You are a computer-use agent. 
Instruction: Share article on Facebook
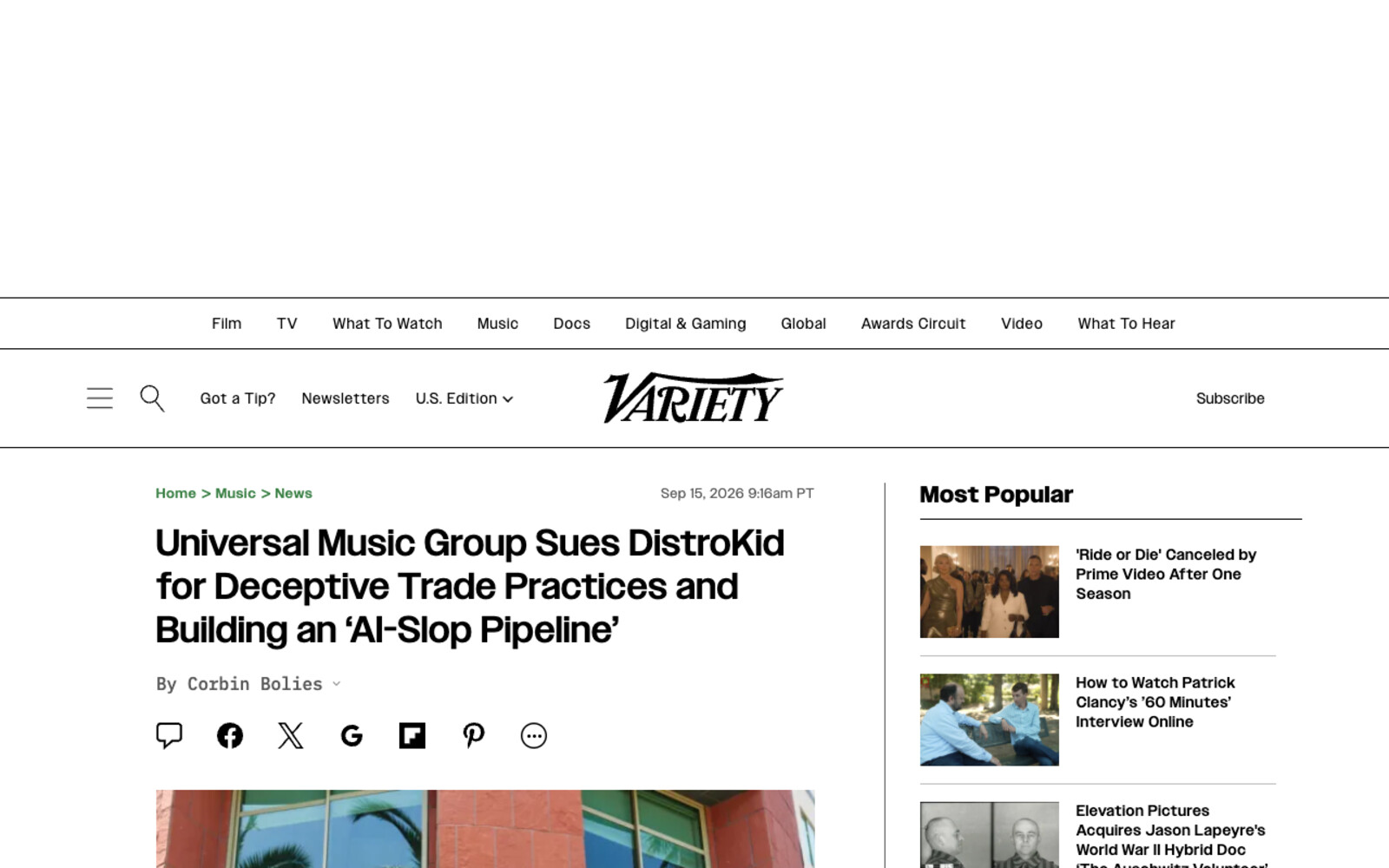(x=230, y=735)
